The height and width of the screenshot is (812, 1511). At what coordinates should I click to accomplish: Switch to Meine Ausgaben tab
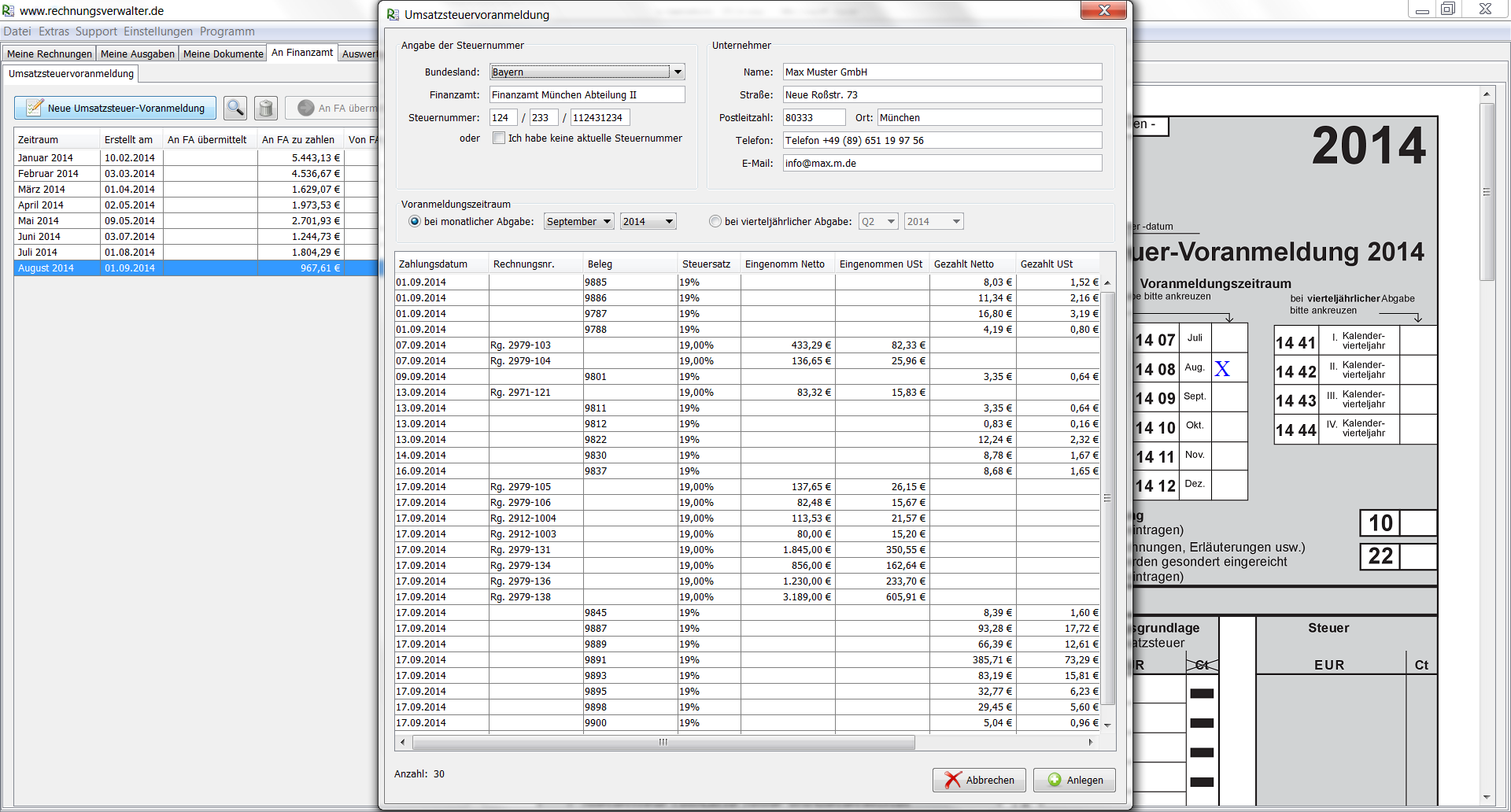138,54
